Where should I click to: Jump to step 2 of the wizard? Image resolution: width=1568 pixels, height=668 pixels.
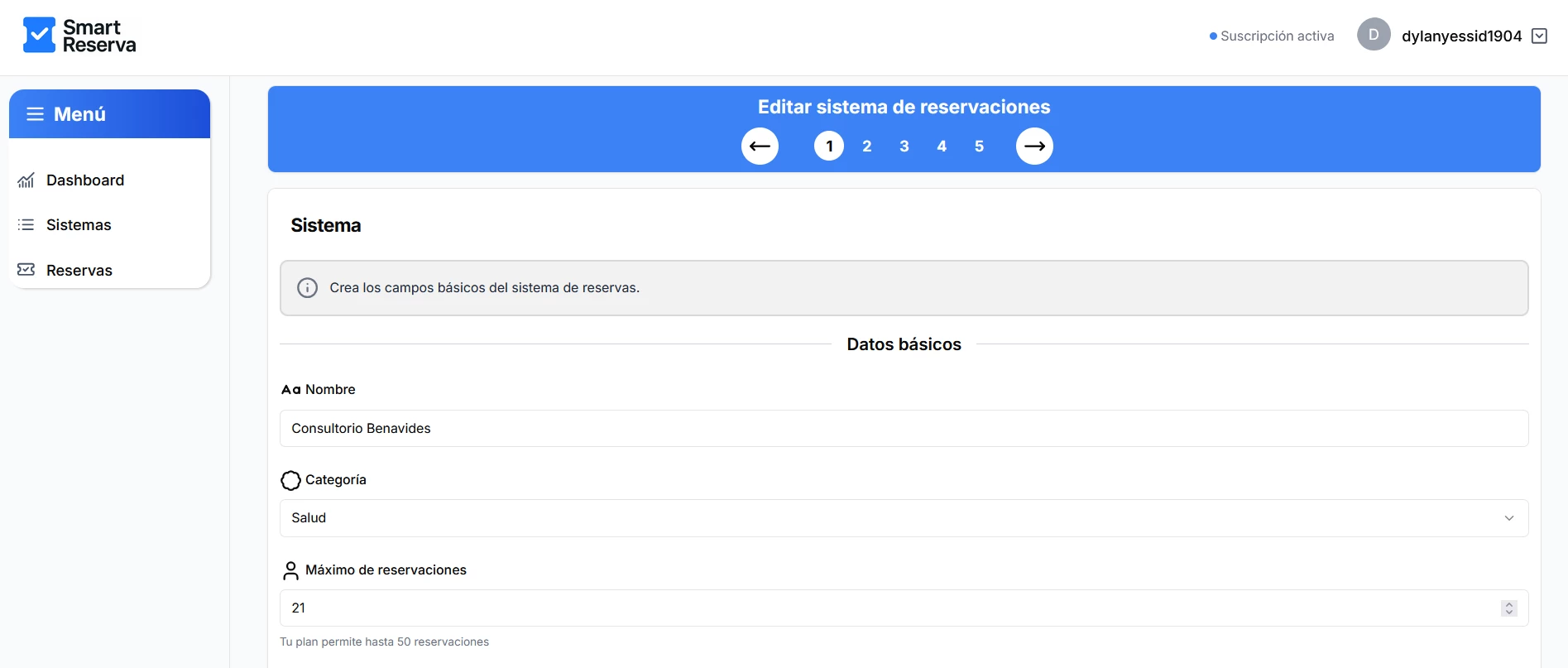(866, 147)
